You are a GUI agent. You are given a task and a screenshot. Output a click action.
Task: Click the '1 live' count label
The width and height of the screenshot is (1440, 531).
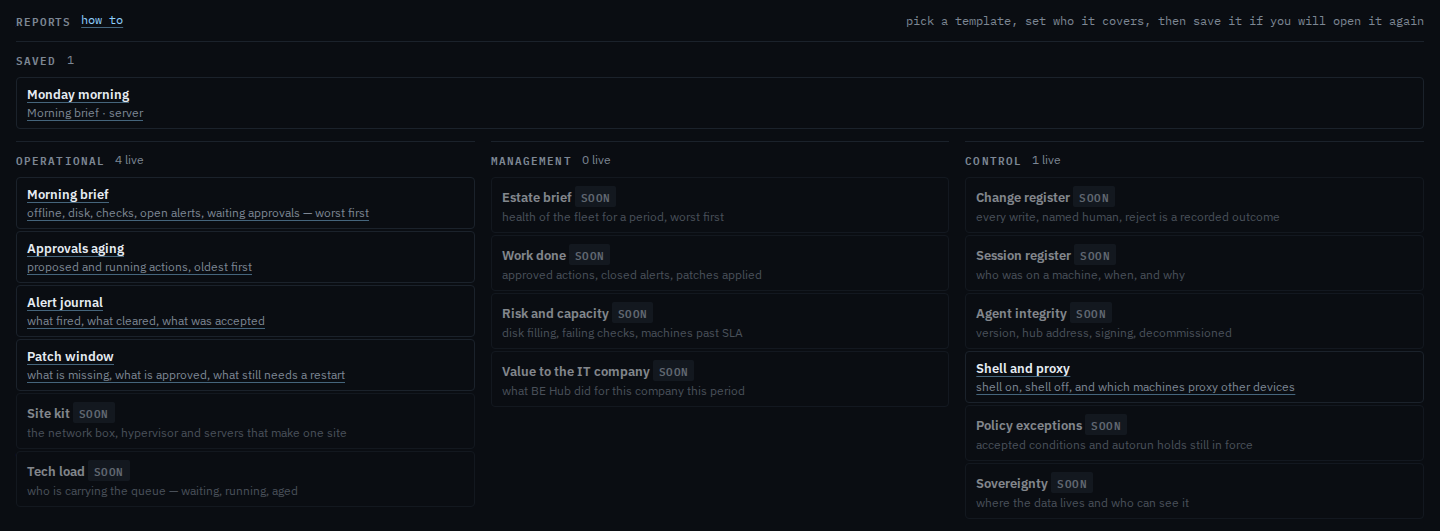[1046, 160]
